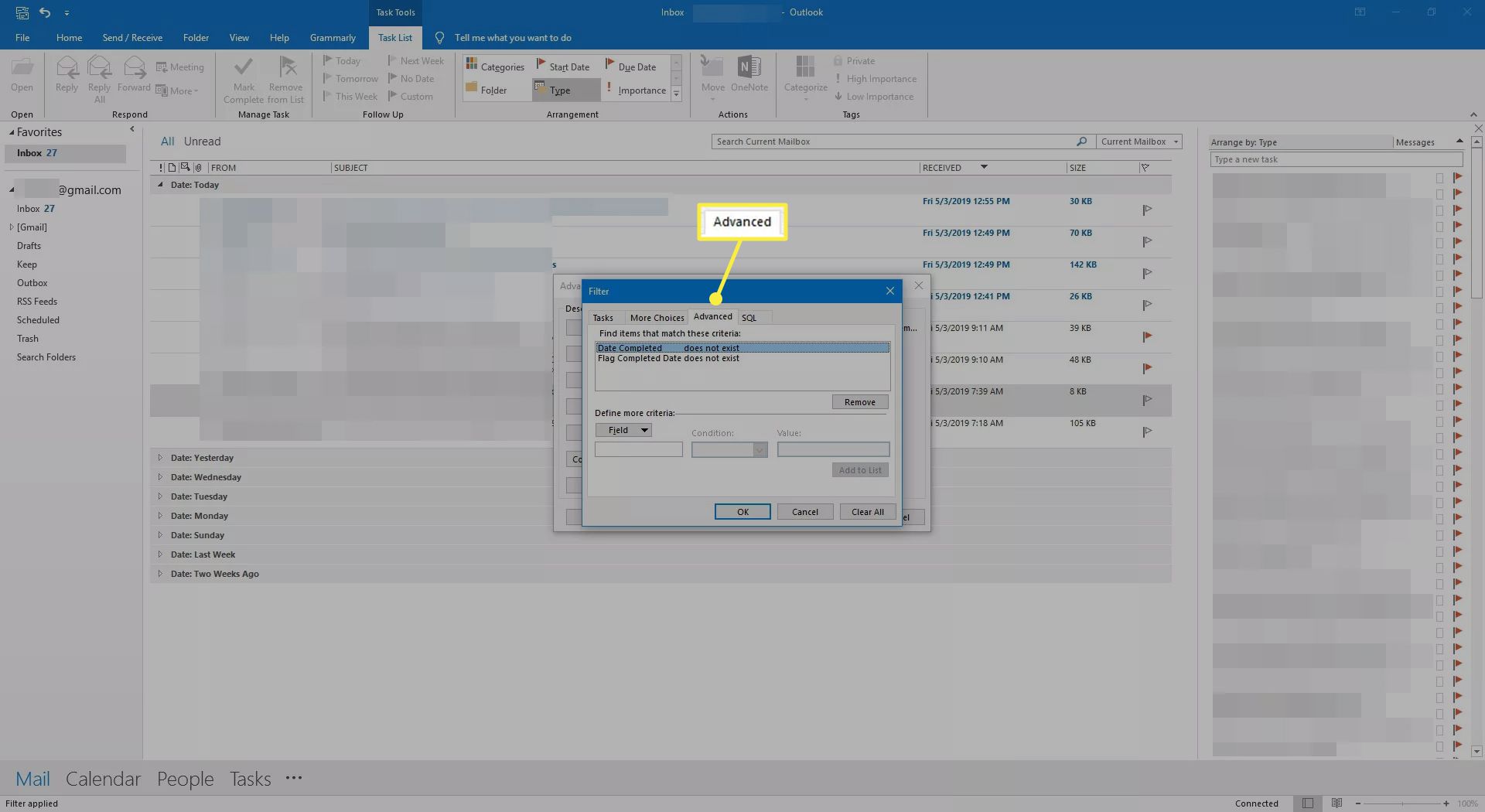Click Cancel in the Filter dialog

[x=805, y=512]
